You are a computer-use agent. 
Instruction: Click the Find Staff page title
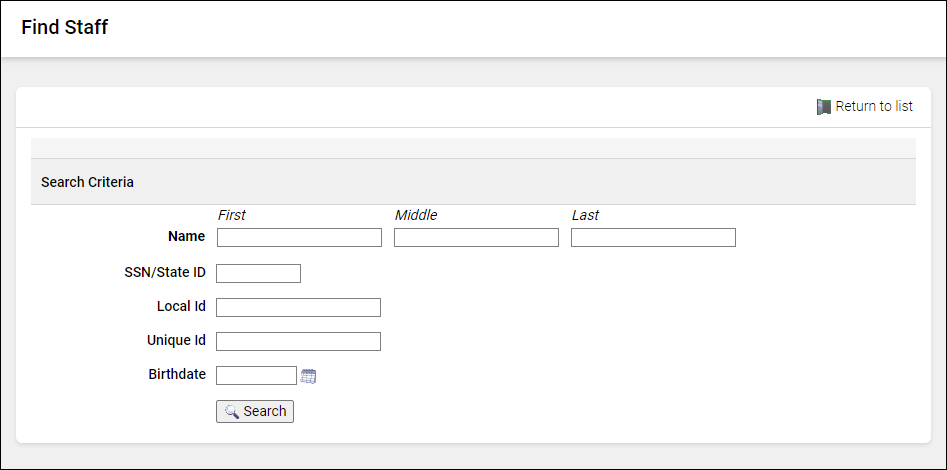click(x=64, y=28)
